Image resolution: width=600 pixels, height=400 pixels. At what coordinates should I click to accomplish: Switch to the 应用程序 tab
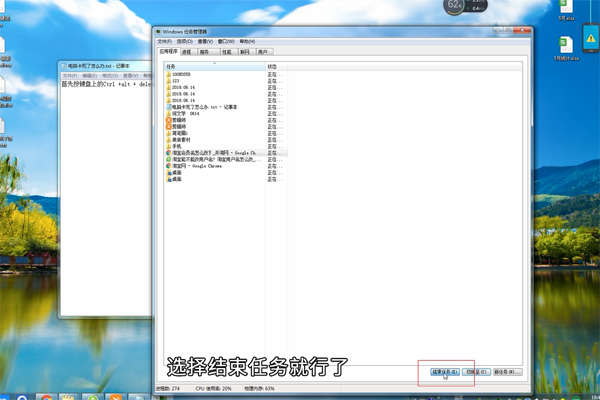pos(169,51)
